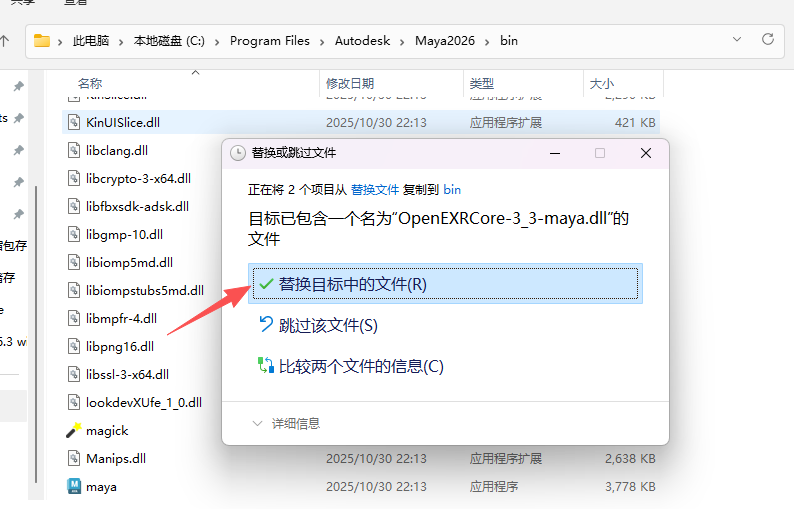Screen dimensions: 794x509
Task: Click the libiomp5md.dll file icon
Action: pos(74,262)
